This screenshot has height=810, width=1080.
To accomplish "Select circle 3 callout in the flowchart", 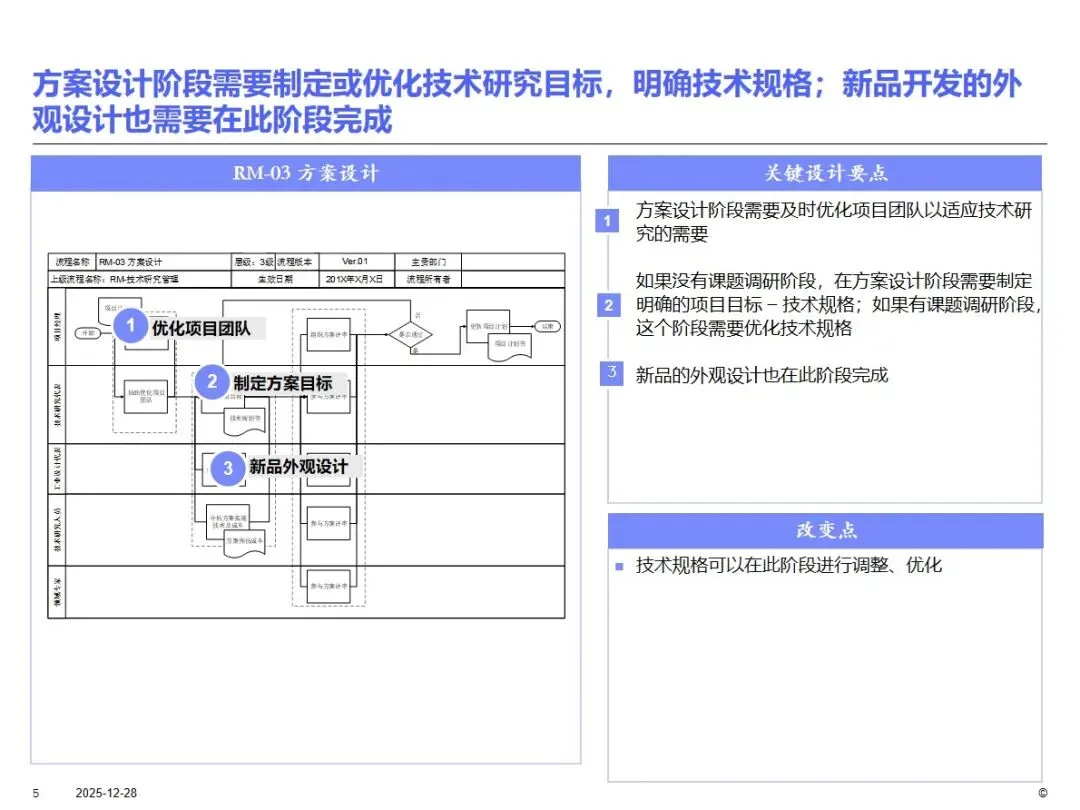I will 228,468.
